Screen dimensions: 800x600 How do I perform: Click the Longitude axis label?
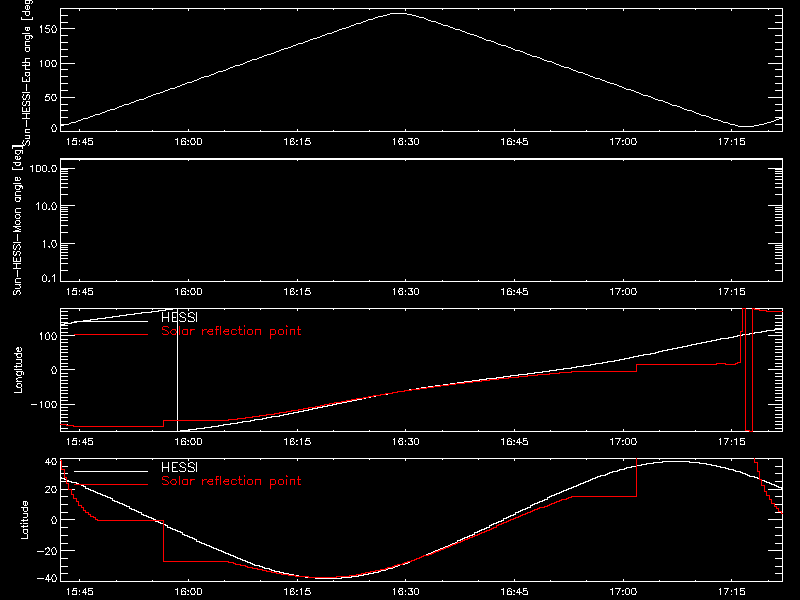pos(18,370)
